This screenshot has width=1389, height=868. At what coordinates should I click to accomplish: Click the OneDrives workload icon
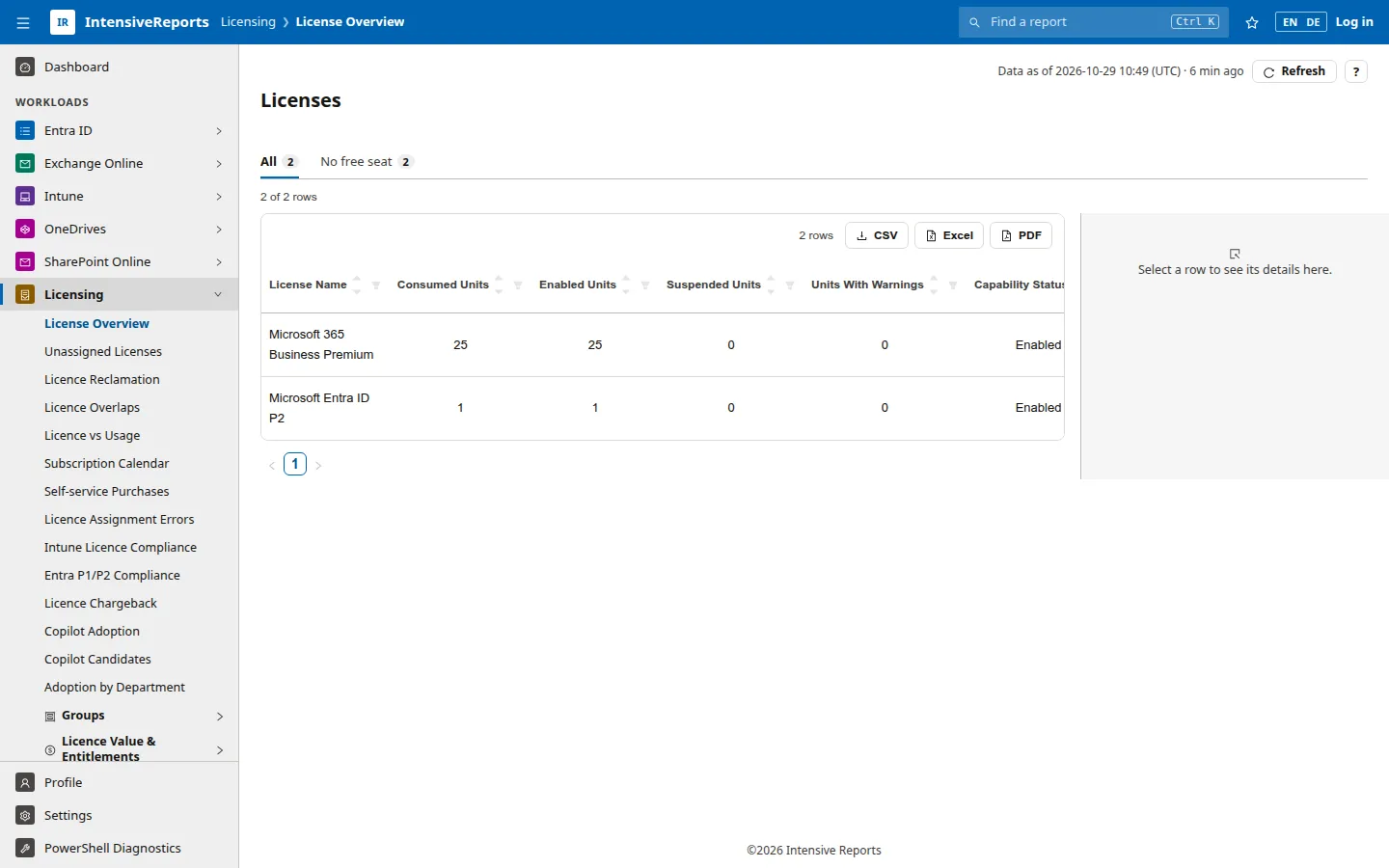pyautogui.click(x=25, y=230)
